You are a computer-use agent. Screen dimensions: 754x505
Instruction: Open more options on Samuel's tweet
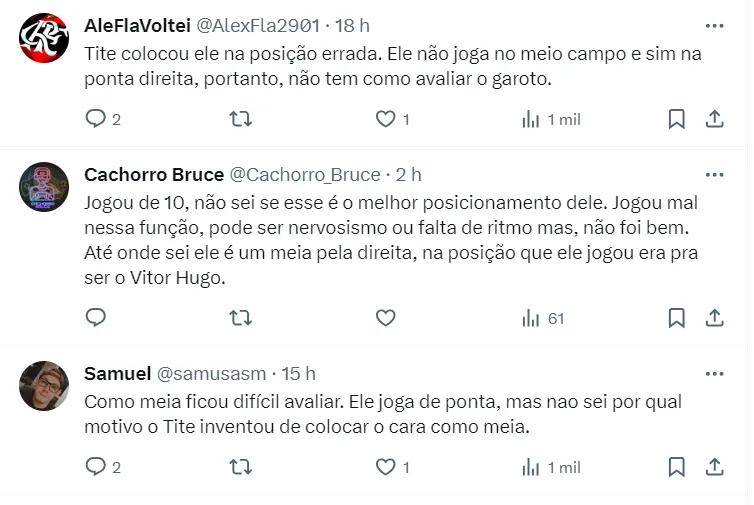pyautogui.click(x=714, y=373)
